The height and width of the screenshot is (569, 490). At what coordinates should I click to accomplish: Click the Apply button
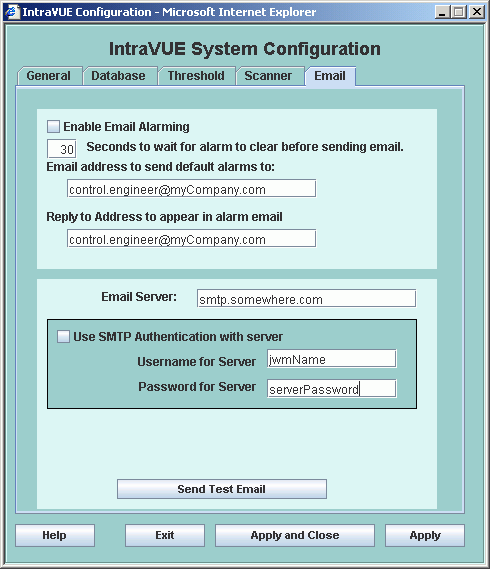pyautogui.click(x=425, y=535)
